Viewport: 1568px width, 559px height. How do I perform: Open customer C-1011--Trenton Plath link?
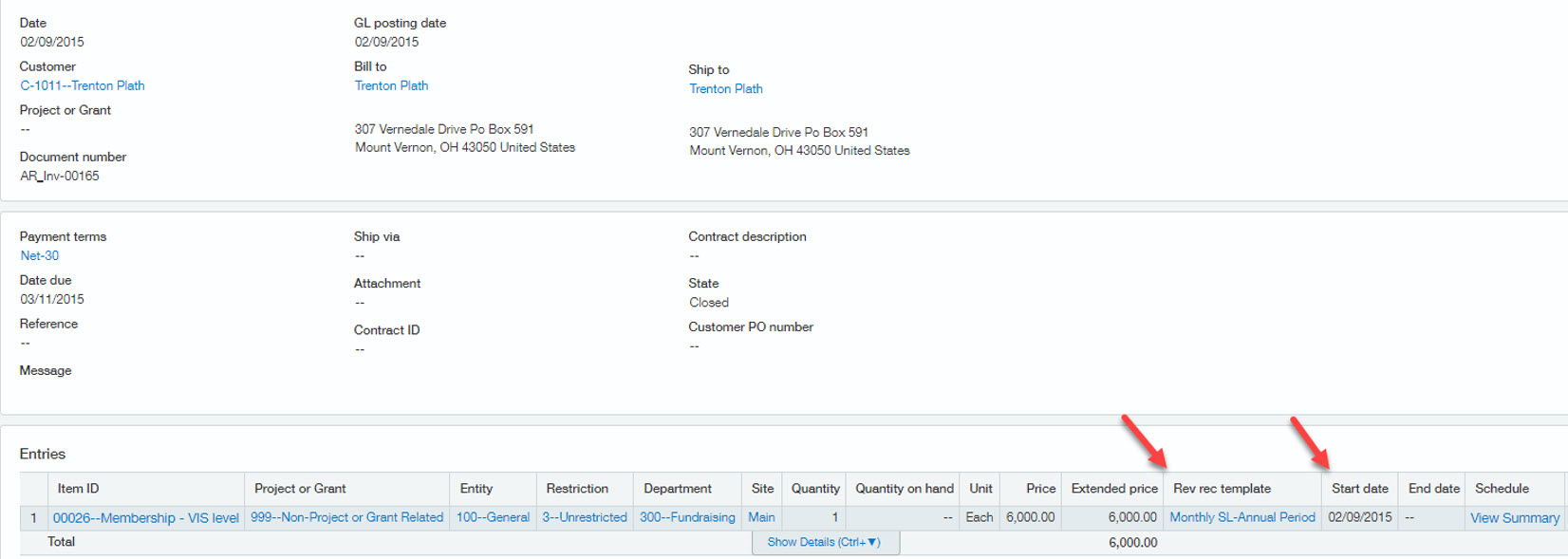(83, 85)
